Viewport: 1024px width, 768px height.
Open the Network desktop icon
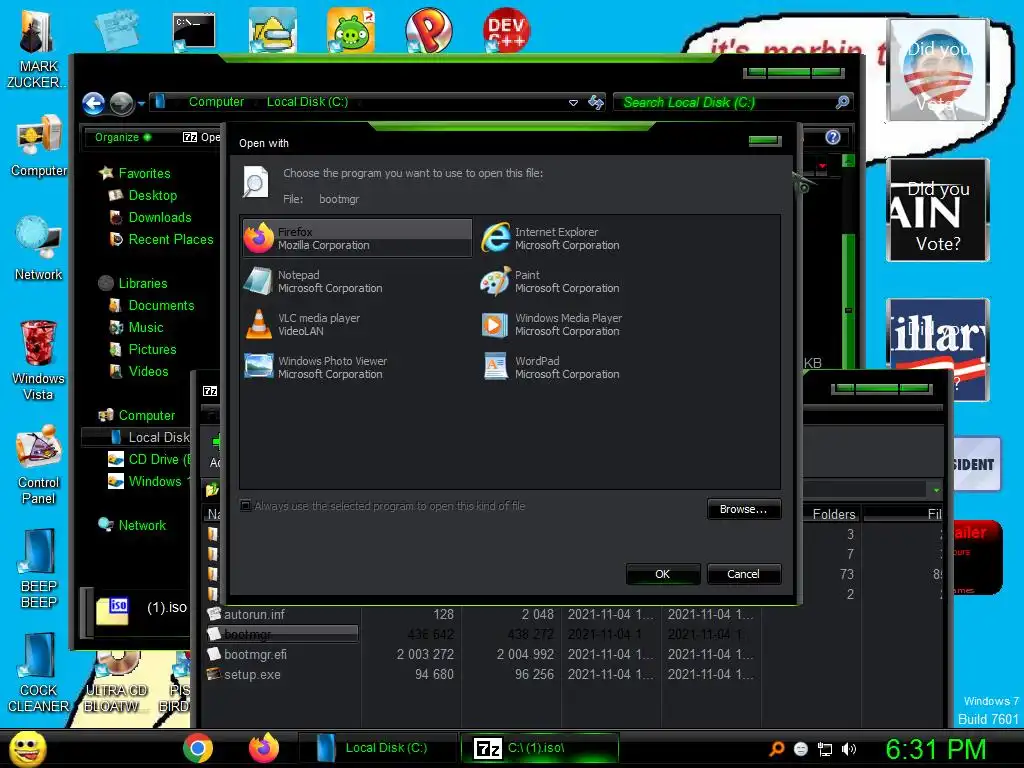coord(39,249)
